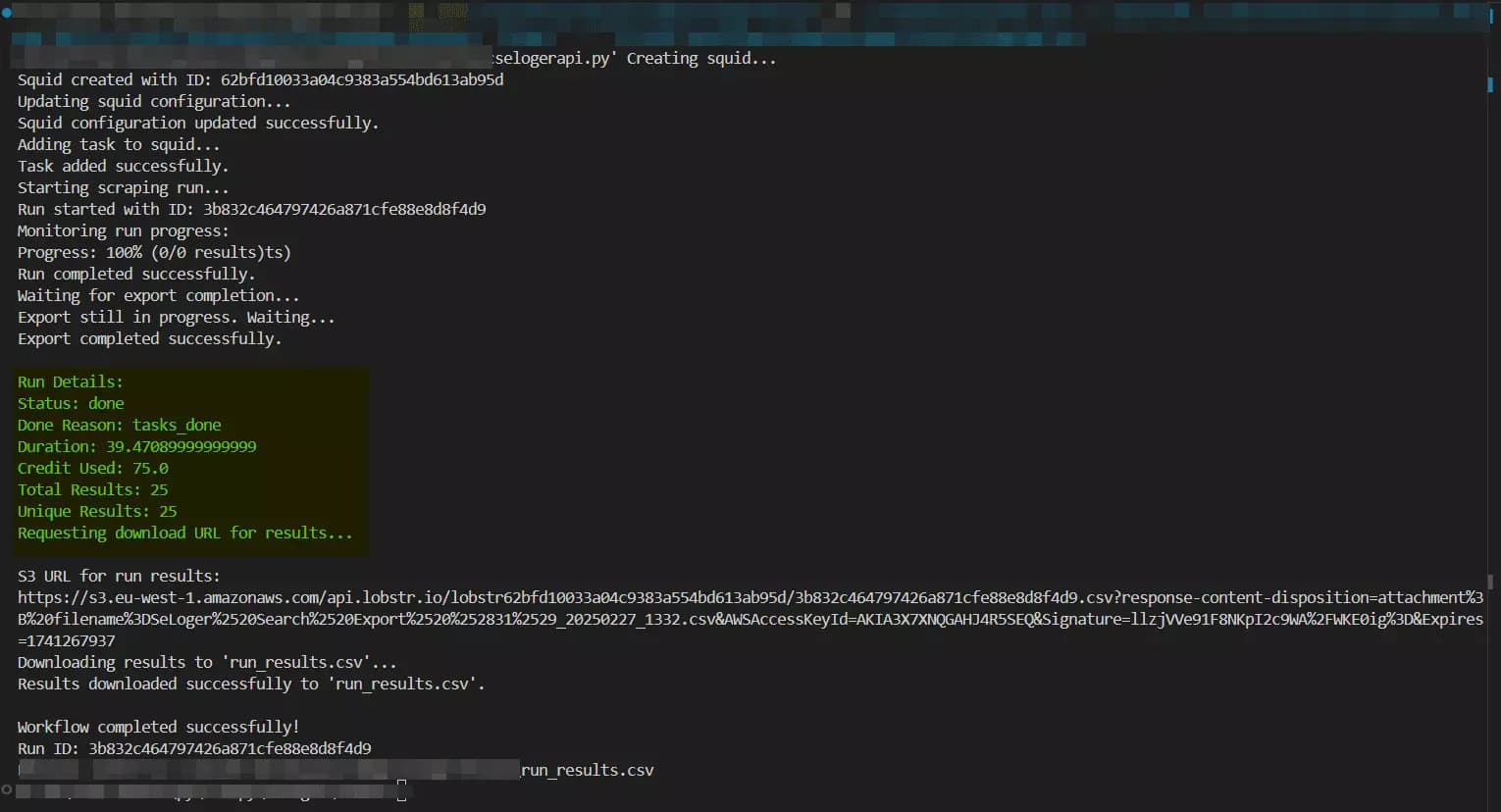
Task: Click "Requesting download URL for results..." line
Action: pos(184,533)
